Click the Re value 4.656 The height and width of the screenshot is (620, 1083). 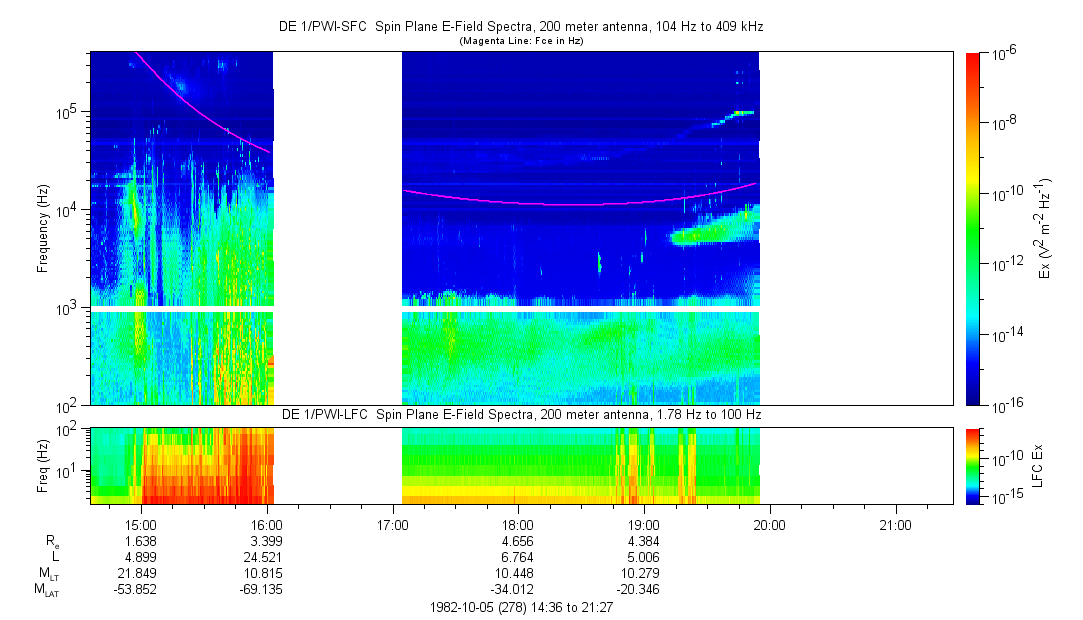518,540
